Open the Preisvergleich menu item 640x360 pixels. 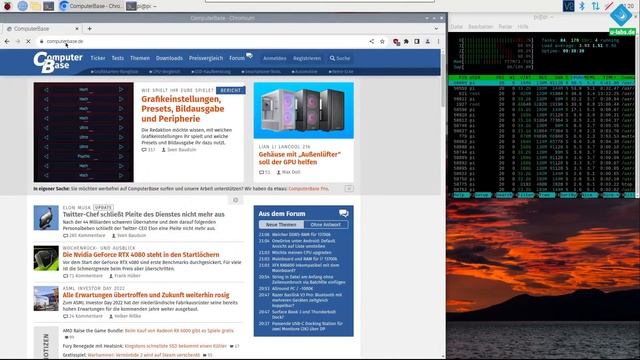[x=206, y=58]
